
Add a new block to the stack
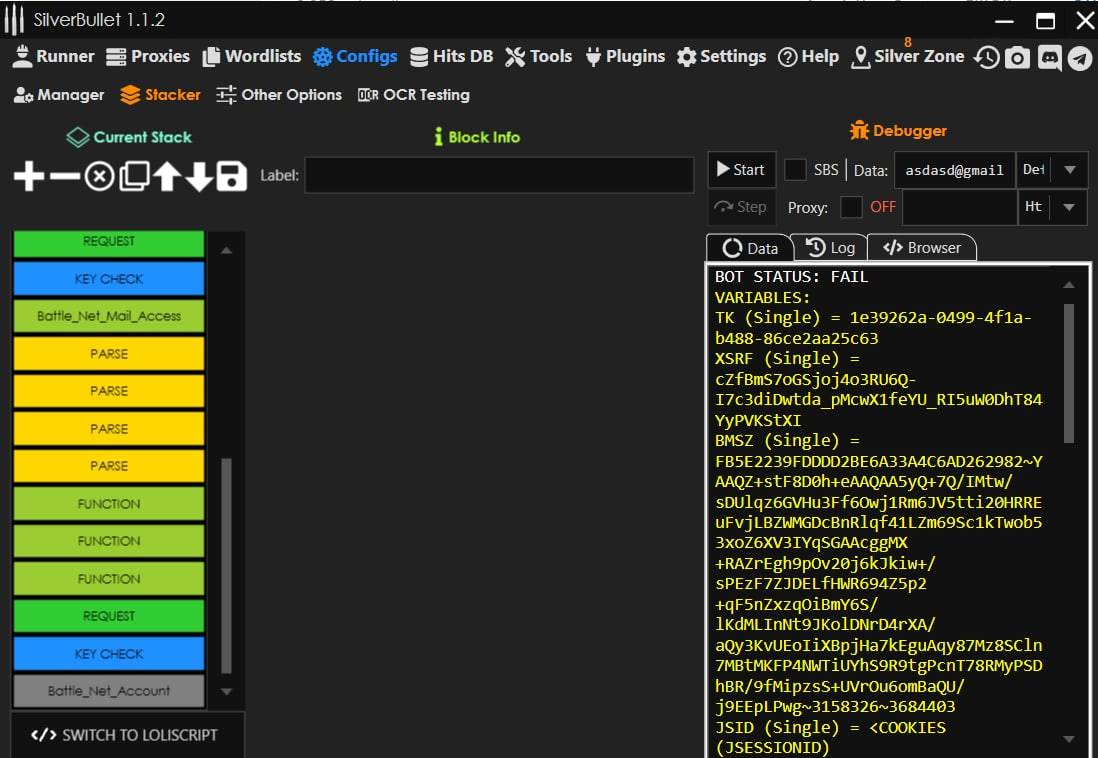(x=29, y=177)
